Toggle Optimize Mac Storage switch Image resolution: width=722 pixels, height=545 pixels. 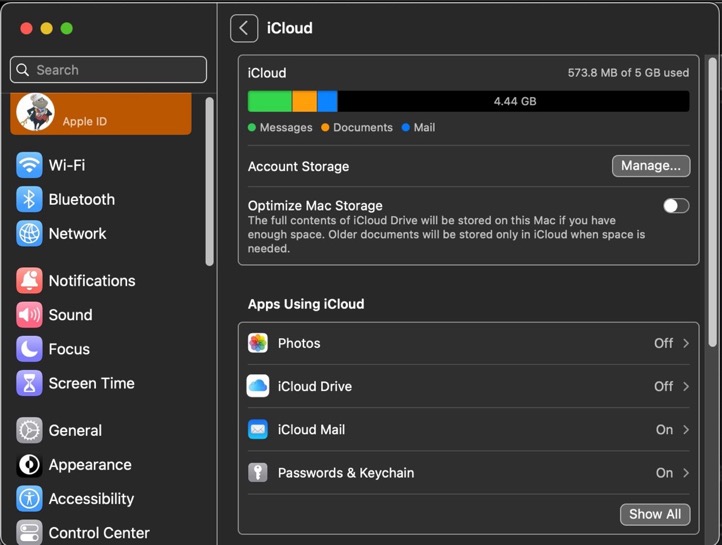point(676,206)
